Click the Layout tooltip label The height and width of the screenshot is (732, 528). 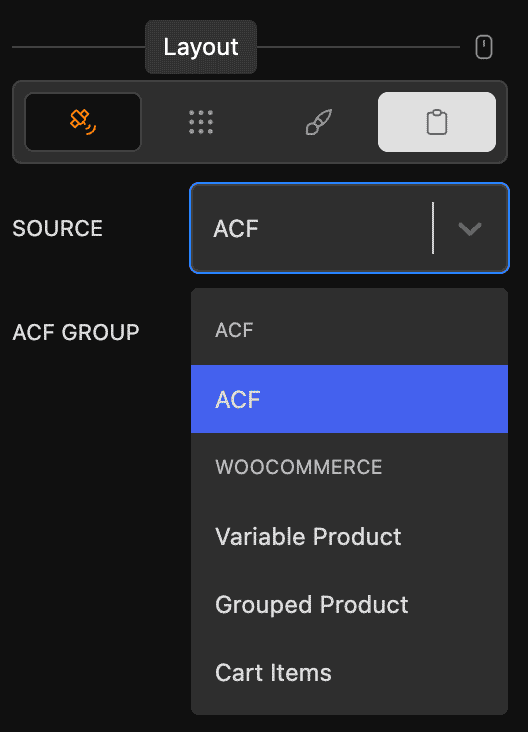pos(201,47)
